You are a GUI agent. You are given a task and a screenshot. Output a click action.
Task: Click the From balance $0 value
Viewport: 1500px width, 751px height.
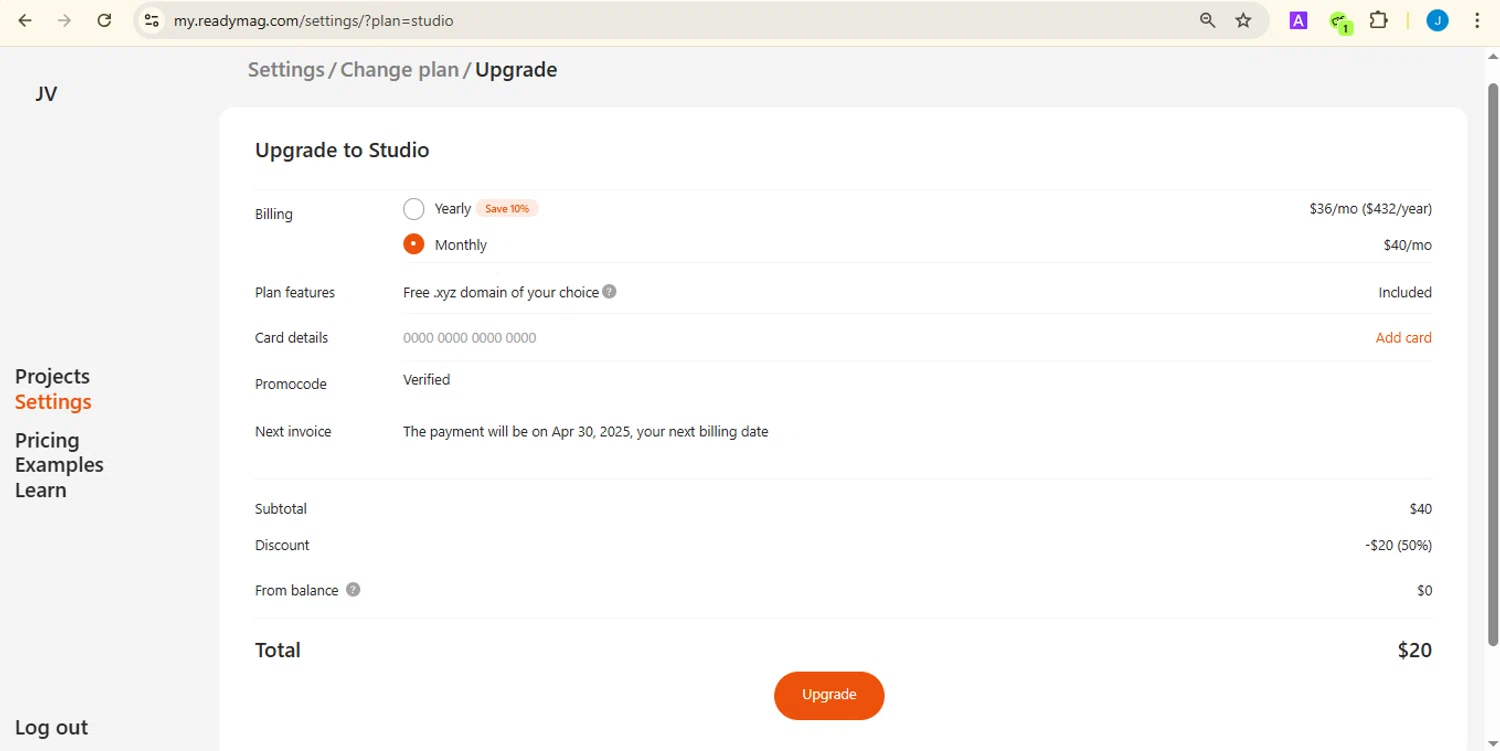point(1424,590)
